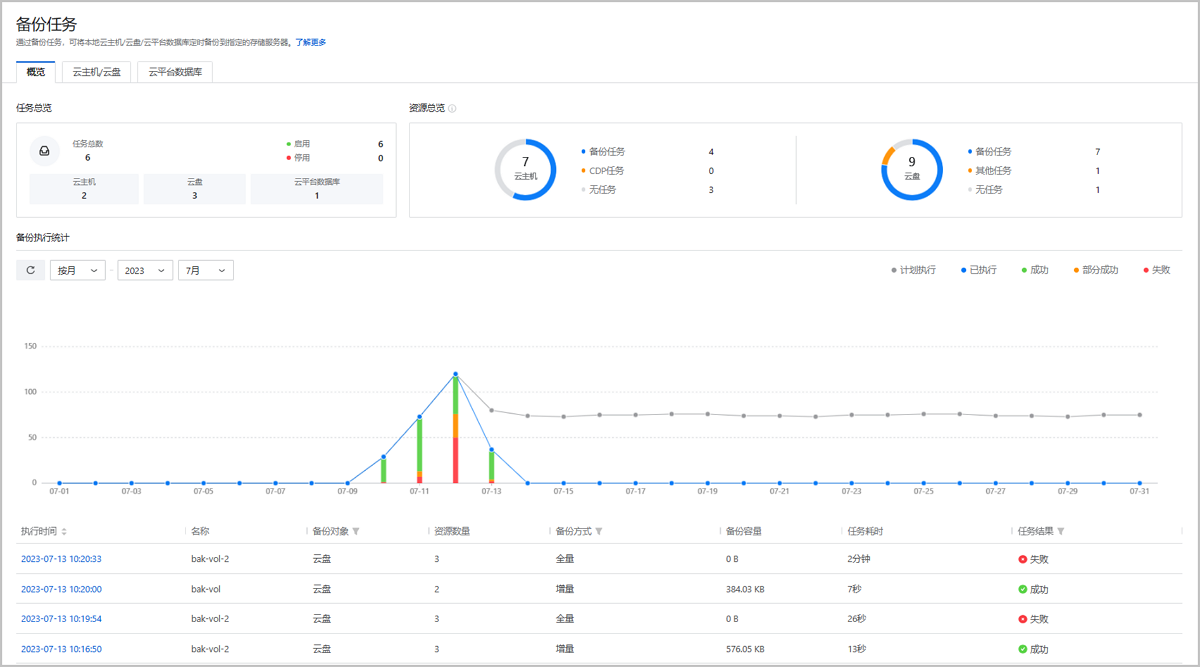Click the refresh icon above the chart
The height and width of the screenshot is (667, 1200).
32,269
